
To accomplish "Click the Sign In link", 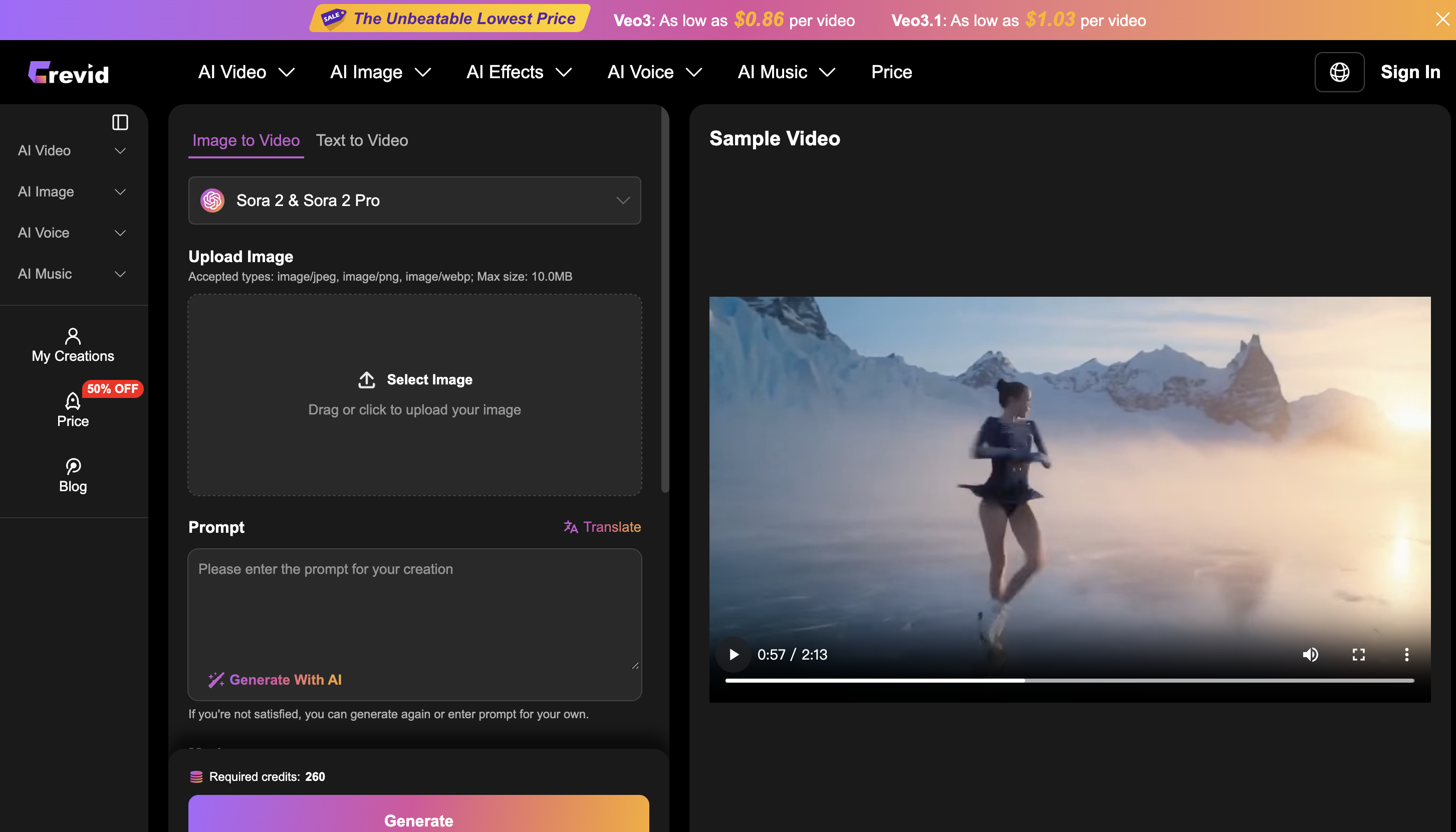I will pos(1410,72).
